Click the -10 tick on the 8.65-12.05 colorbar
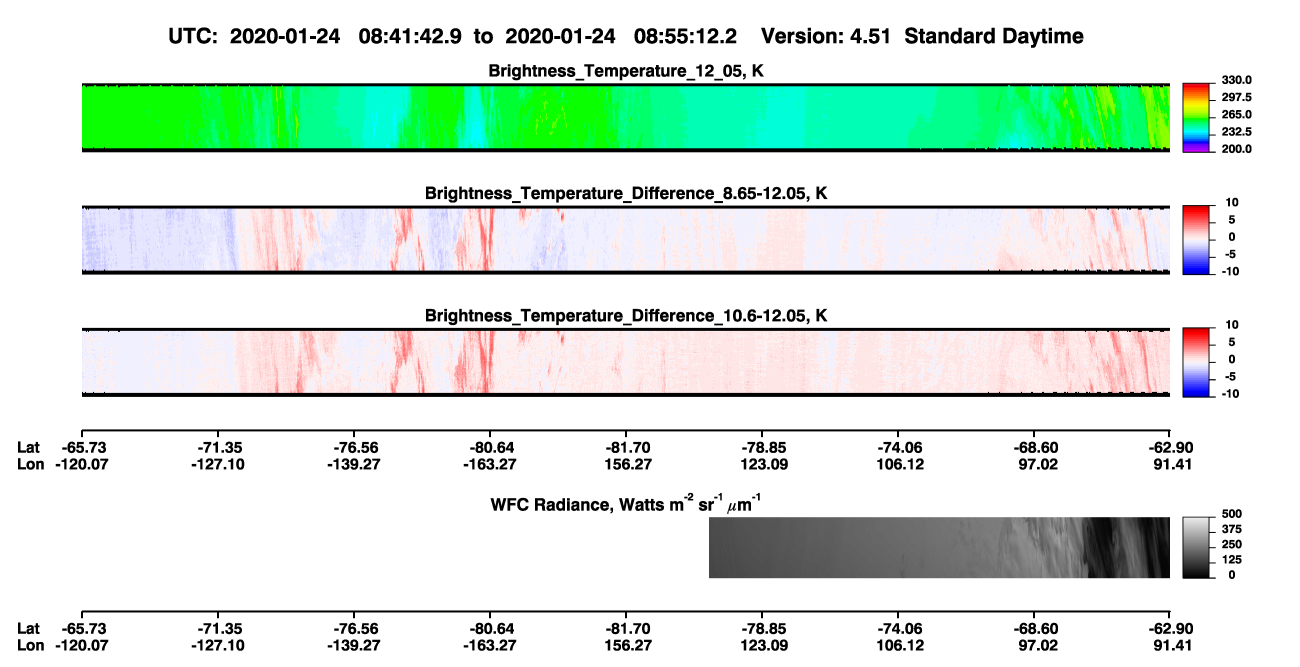 pyautogui.click(x=1231, y=270)
